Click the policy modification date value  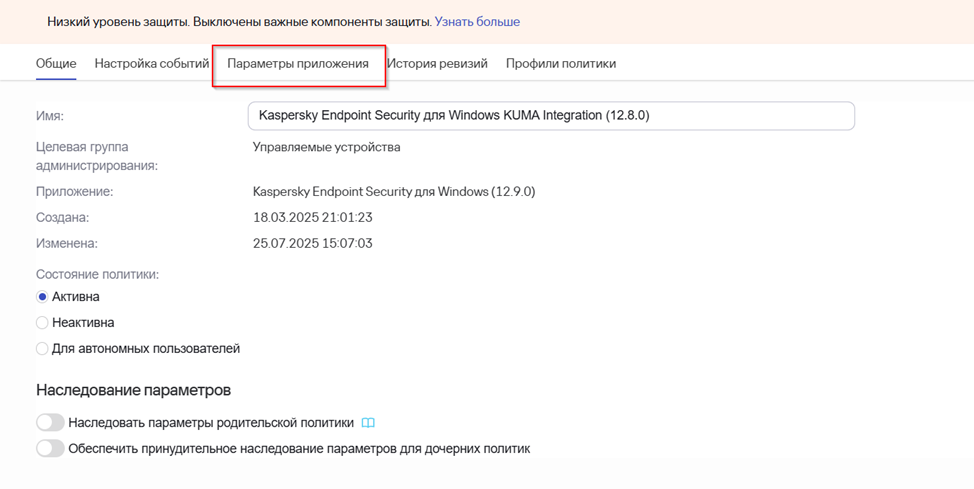tap(313, 243)
